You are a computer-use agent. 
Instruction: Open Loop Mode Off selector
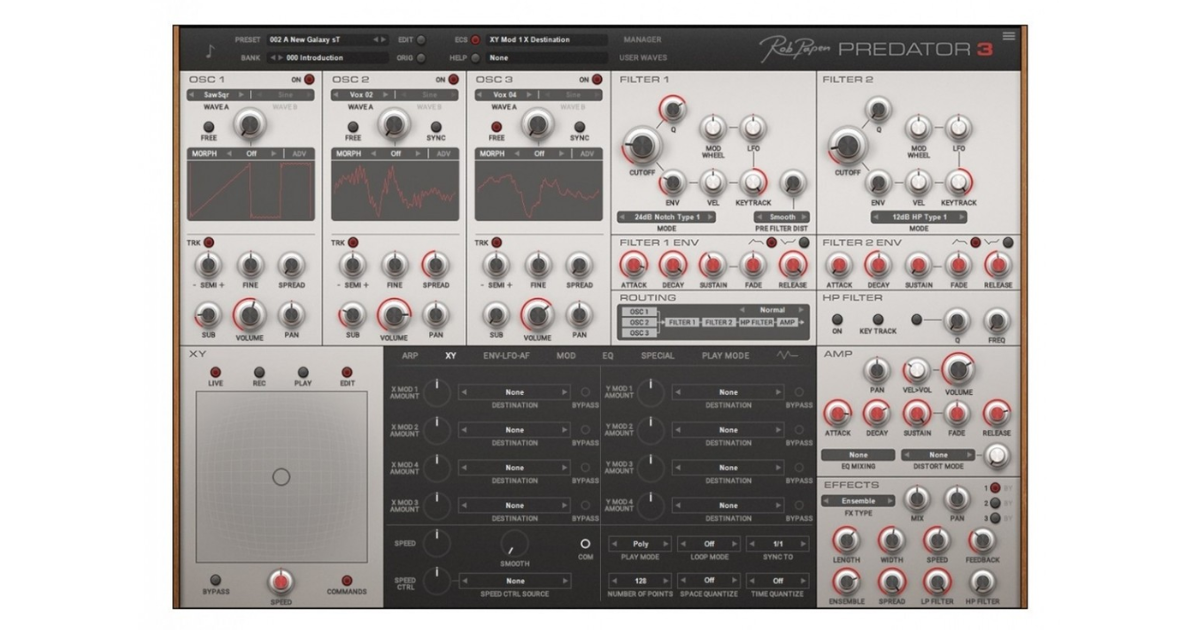pos(708,543)
